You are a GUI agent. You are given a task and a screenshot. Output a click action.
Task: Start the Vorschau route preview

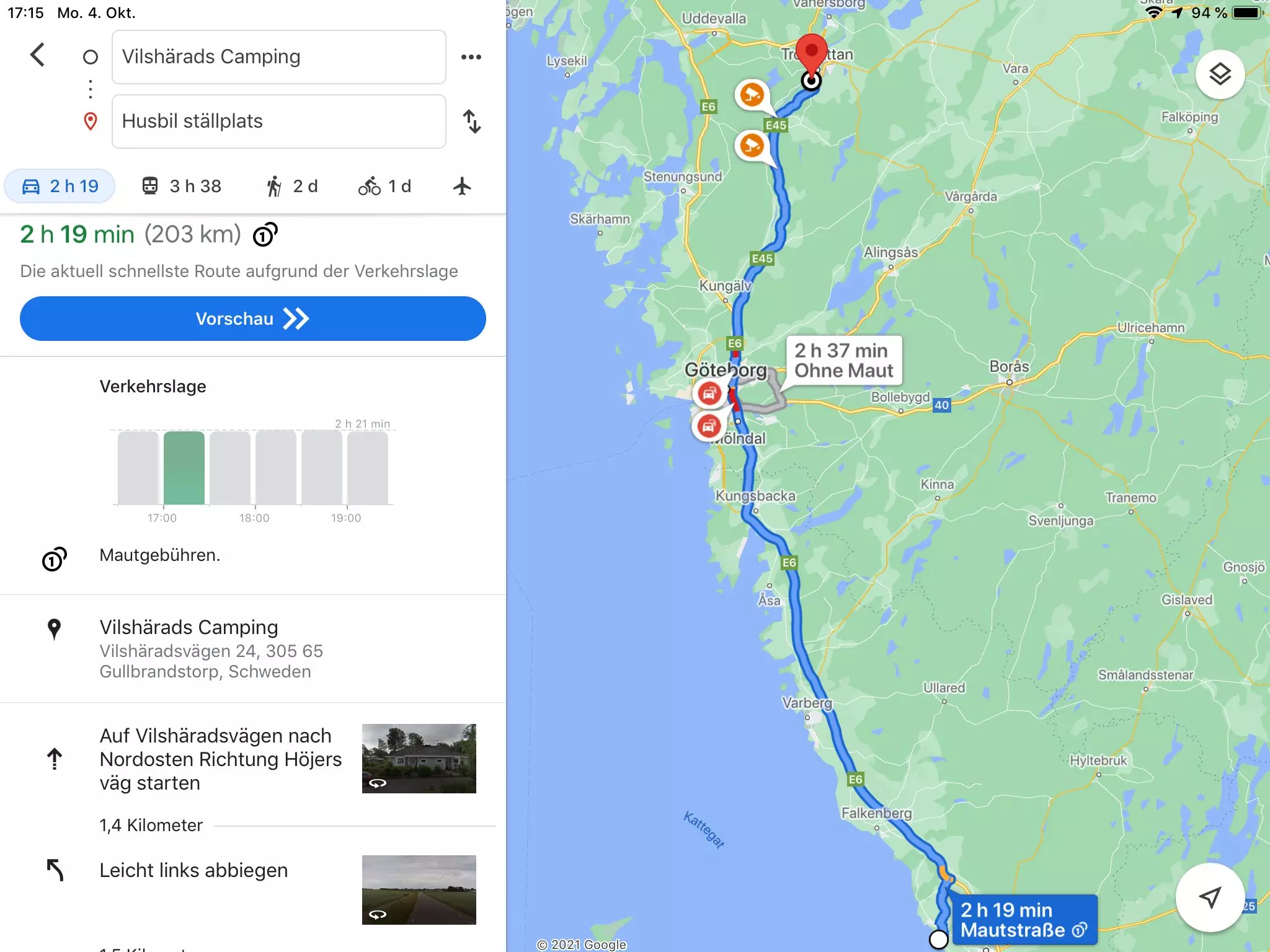252,319
